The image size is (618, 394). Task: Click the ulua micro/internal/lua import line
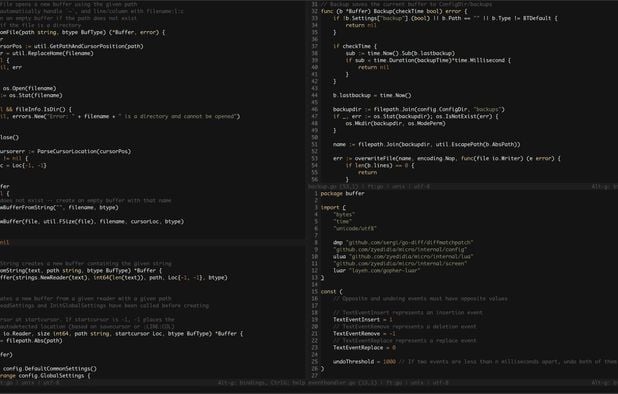(x=402, y=256)
